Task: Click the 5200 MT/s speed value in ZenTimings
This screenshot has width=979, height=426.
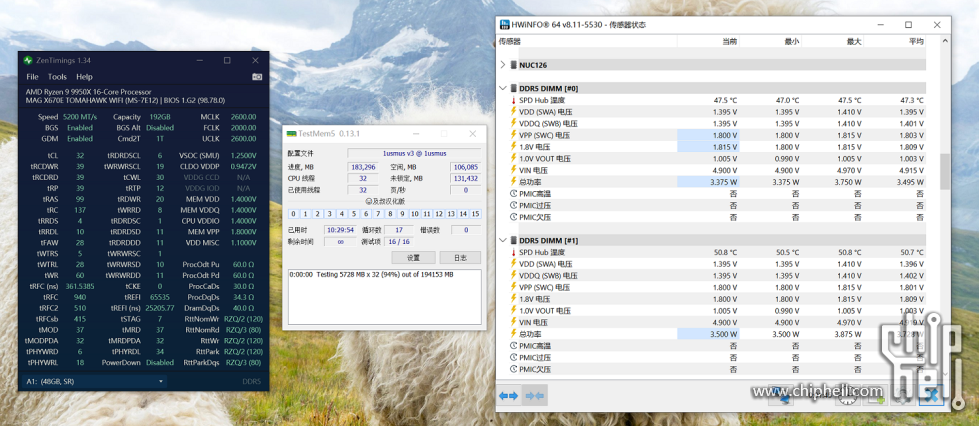Action: pos(79,117)
